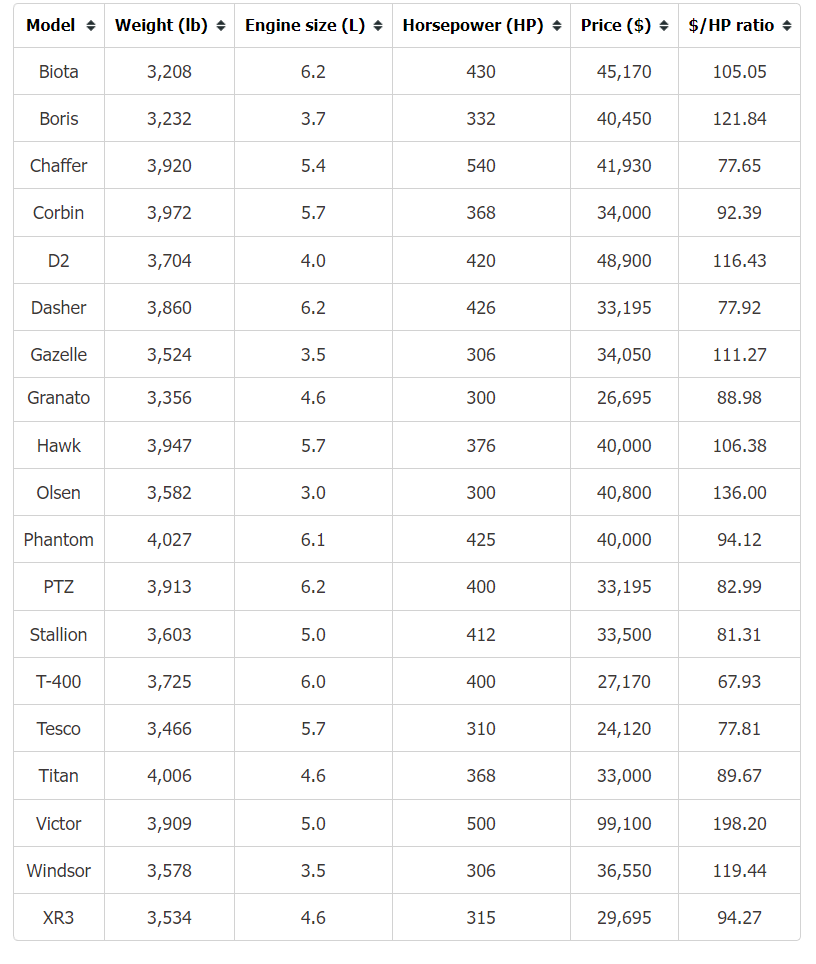Select the Olsen $/HP ratio 136.00
The width and height of the screenshot is (816, 964).
tap(739, 492)
